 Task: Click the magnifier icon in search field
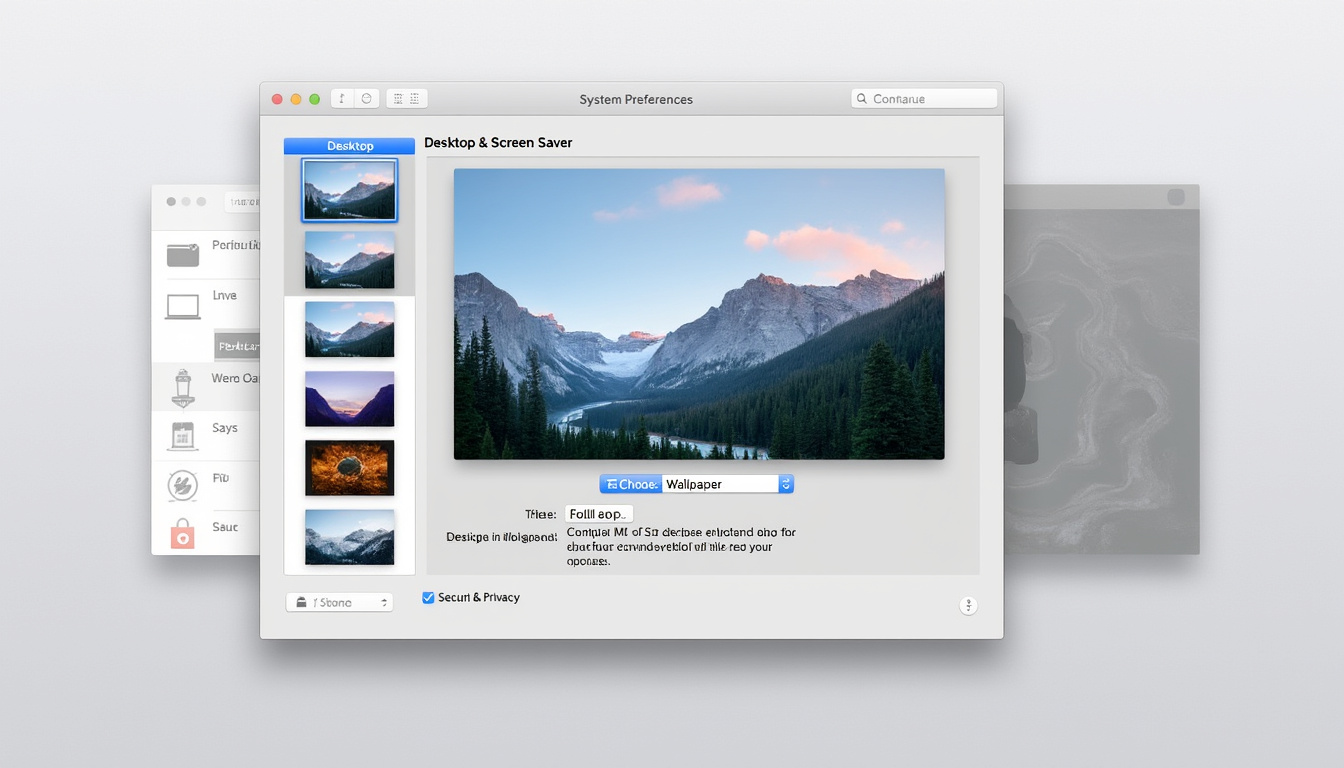click(861, 99)
